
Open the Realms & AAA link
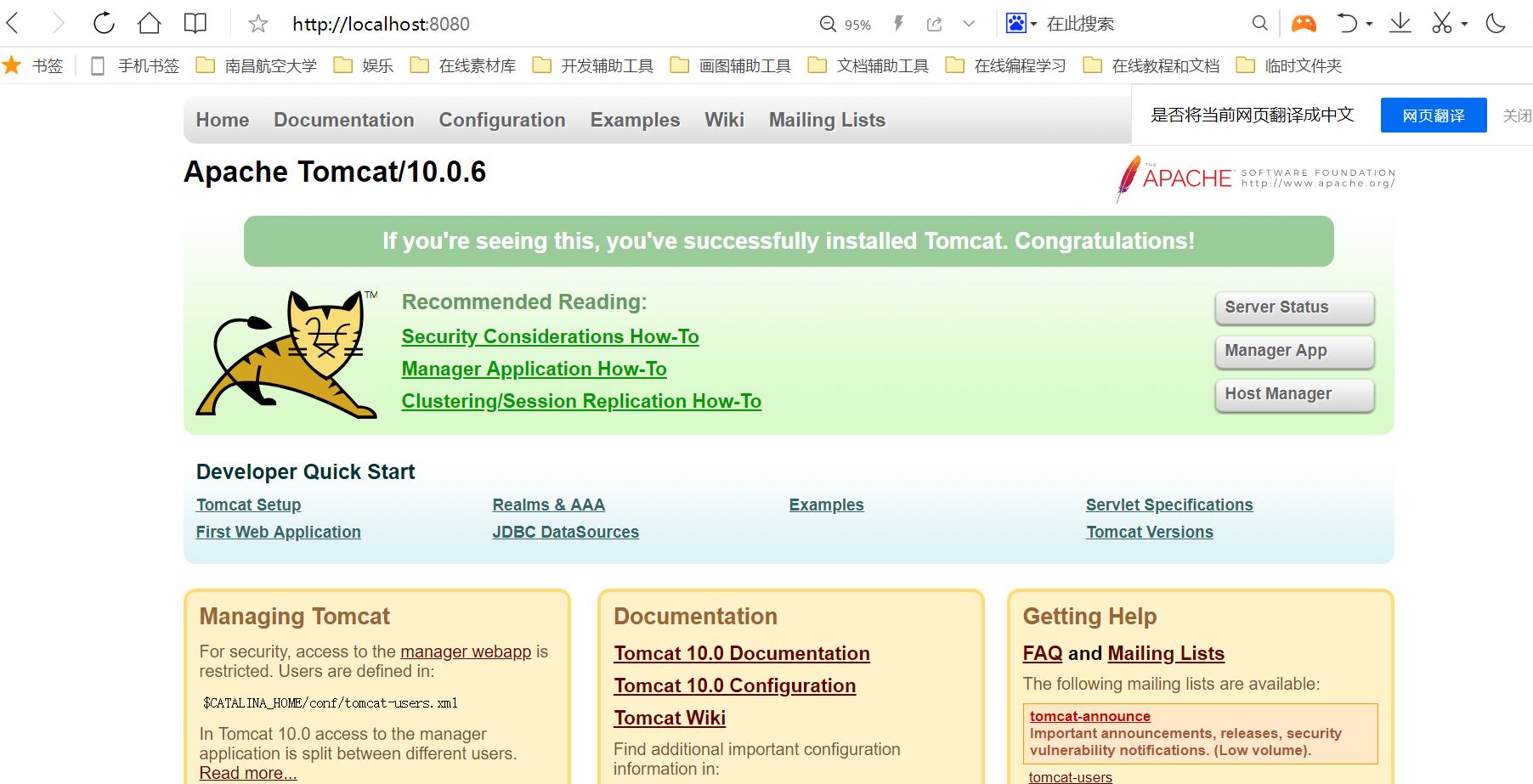tap(549, 505)
